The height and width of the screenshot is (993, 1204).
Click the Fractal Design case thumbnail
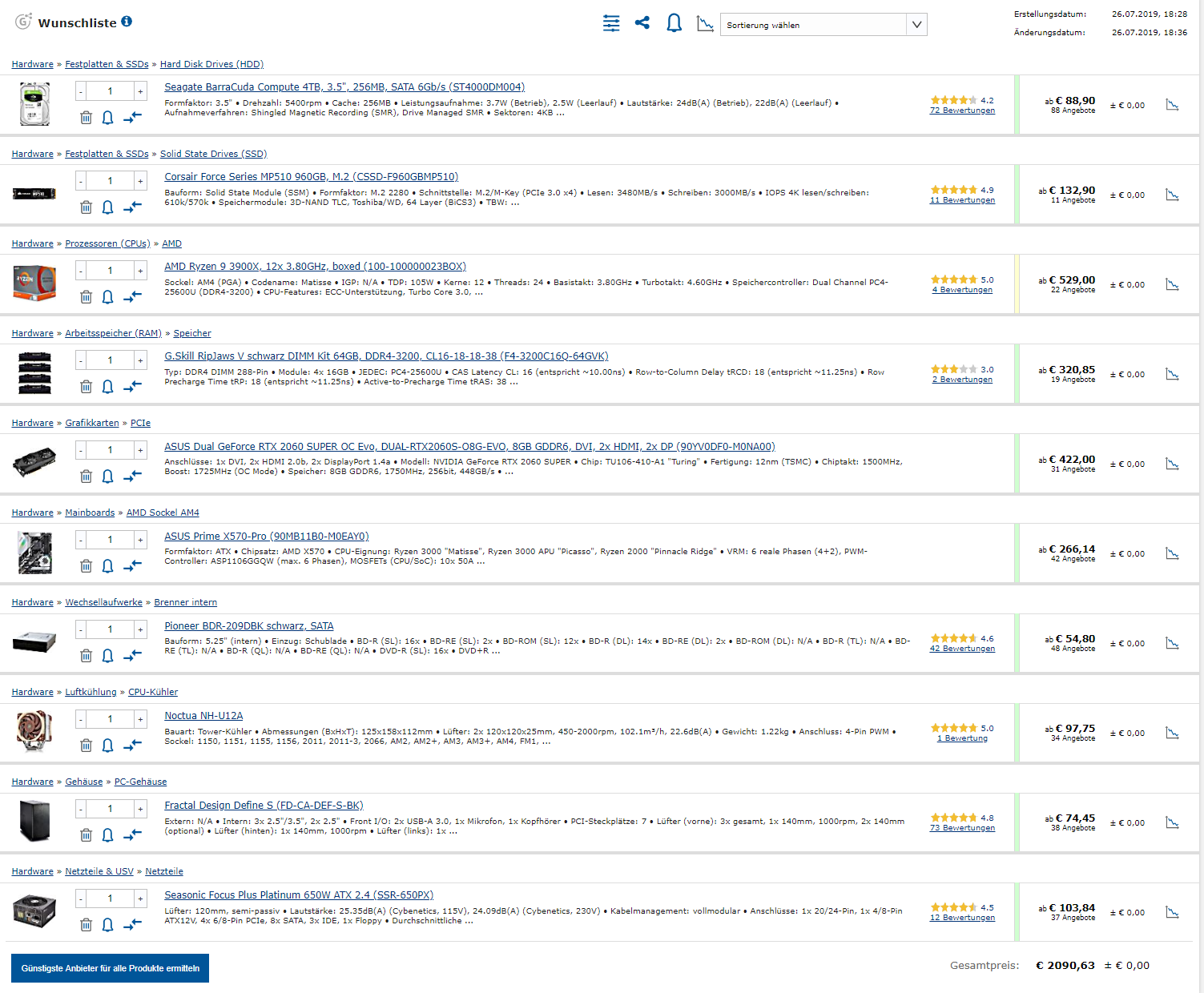pyautogui.click(x=34, y=822)
